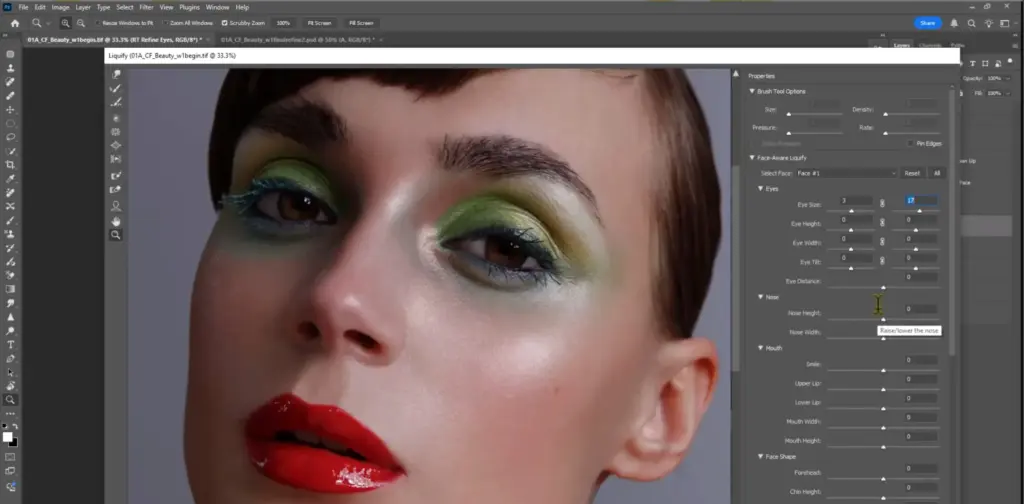
Task: Click the zoom in magnifier icon
Action: pyautogui.click(x=65, y=22)
